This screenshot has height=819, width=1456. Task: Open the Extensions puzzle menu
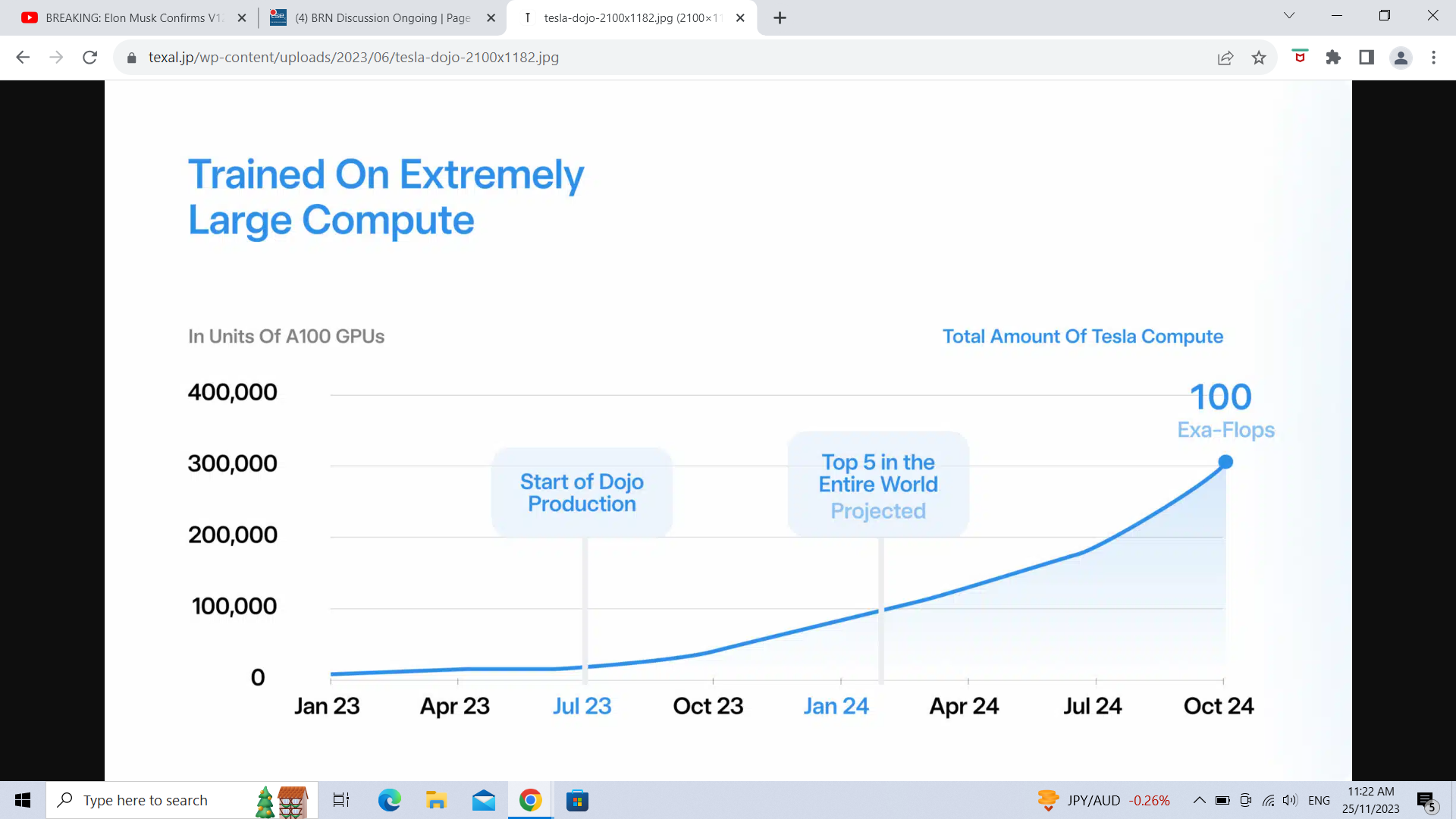pos(1333,58)
